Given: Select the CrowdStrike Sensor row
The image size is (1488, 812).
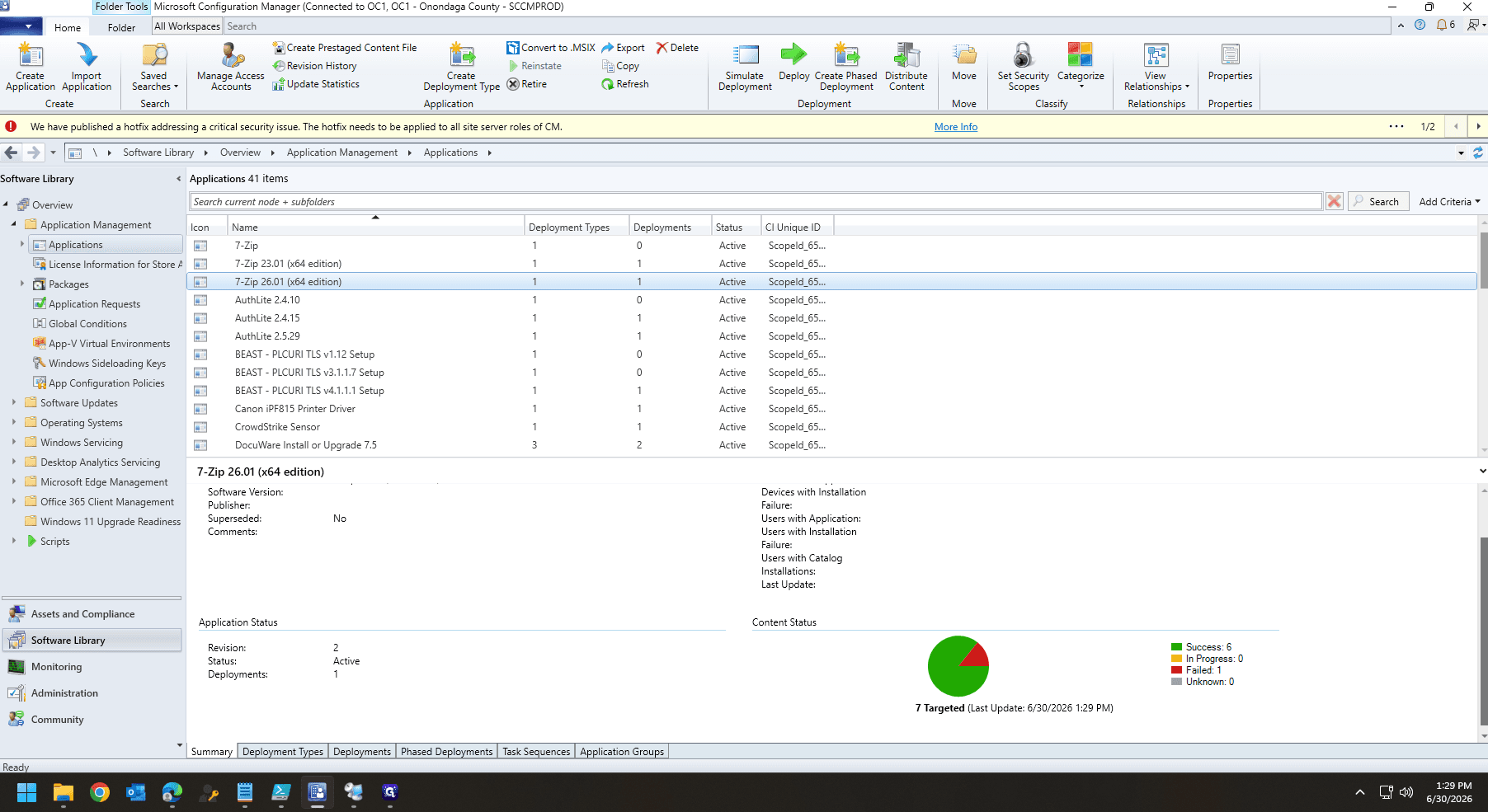Looking at the screenshot, I should [x=831, y=427].
